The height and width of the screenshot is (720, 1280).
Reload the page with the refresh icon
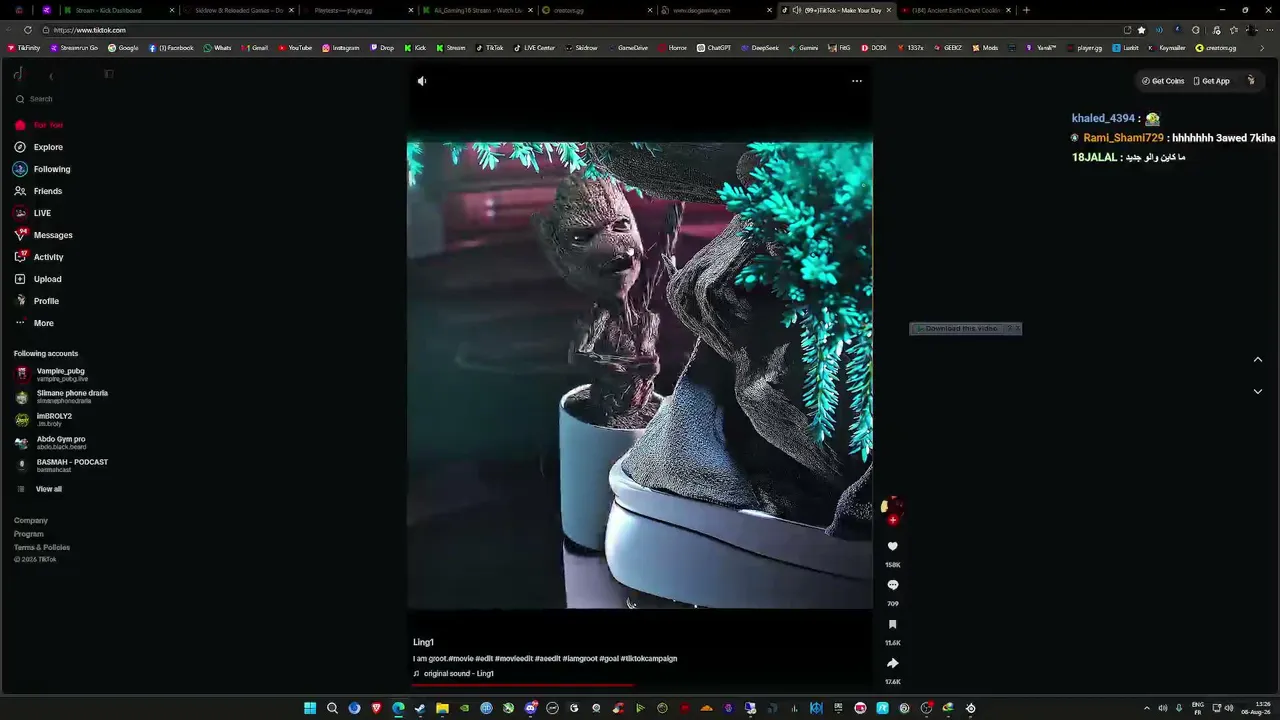(28, 30)
